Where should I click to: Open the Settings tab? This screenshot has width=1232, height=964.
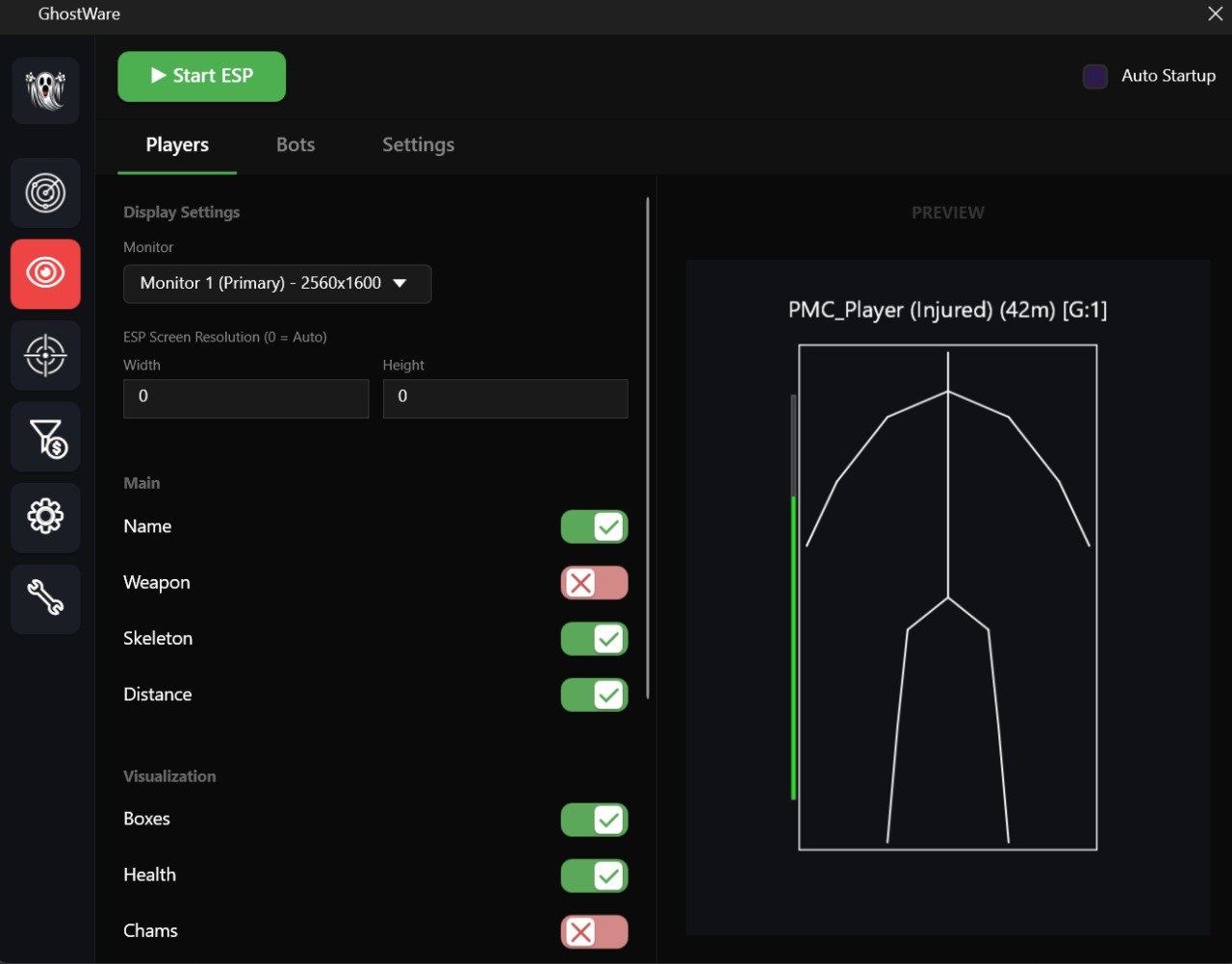(418, 145)
